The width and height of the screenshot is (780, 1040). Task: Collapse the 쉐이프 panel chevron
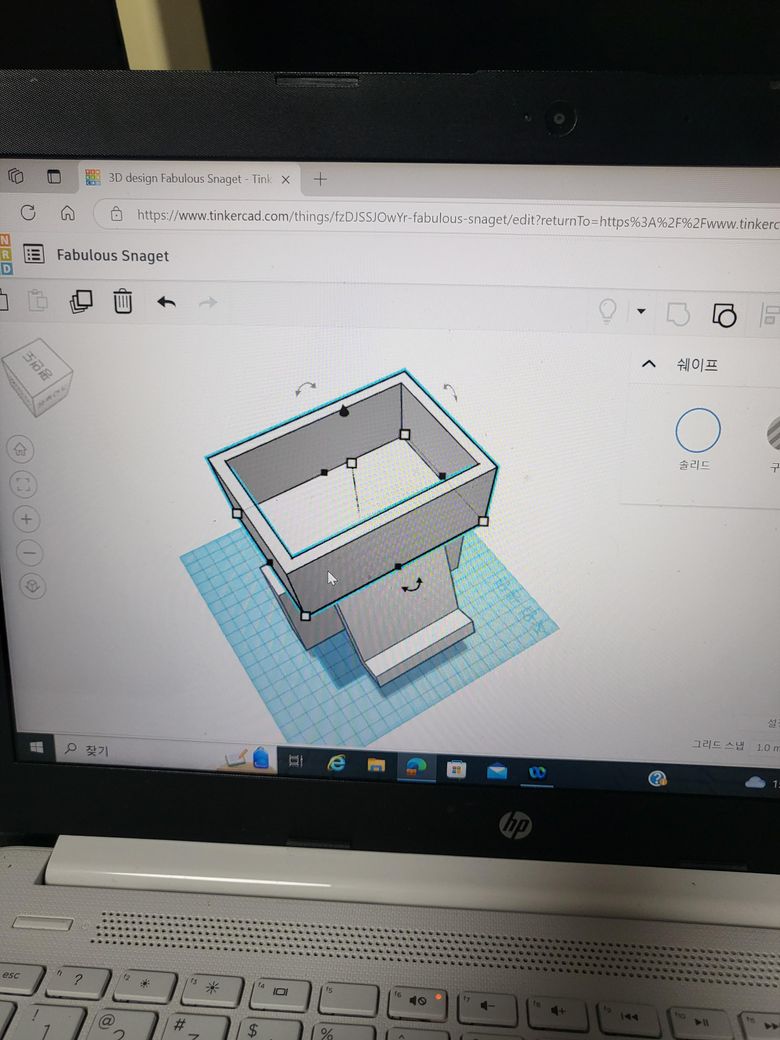(x=649, y=364)
